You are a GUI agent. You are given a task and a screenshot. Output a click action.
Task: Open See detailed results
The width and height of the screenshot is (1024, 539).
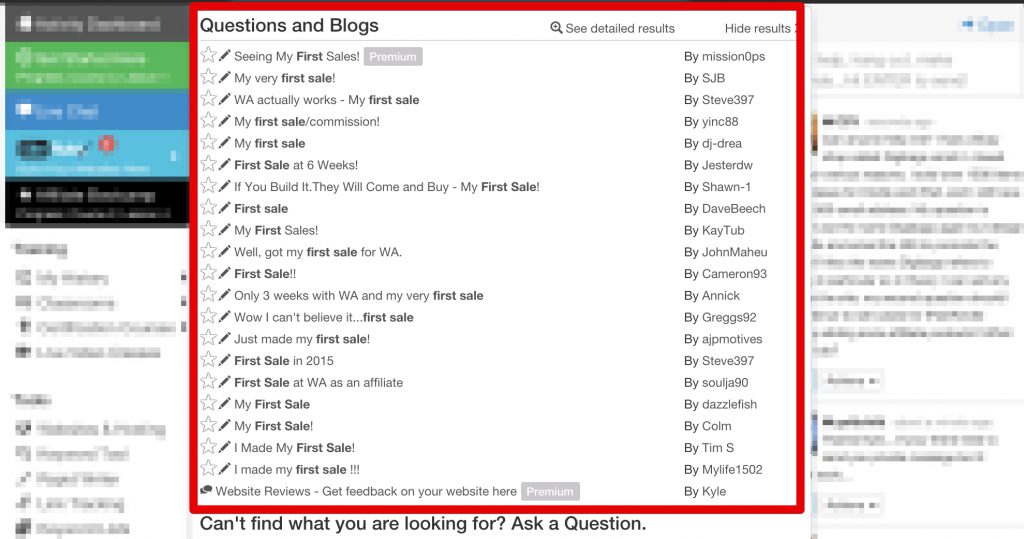[x=620, y=28]
